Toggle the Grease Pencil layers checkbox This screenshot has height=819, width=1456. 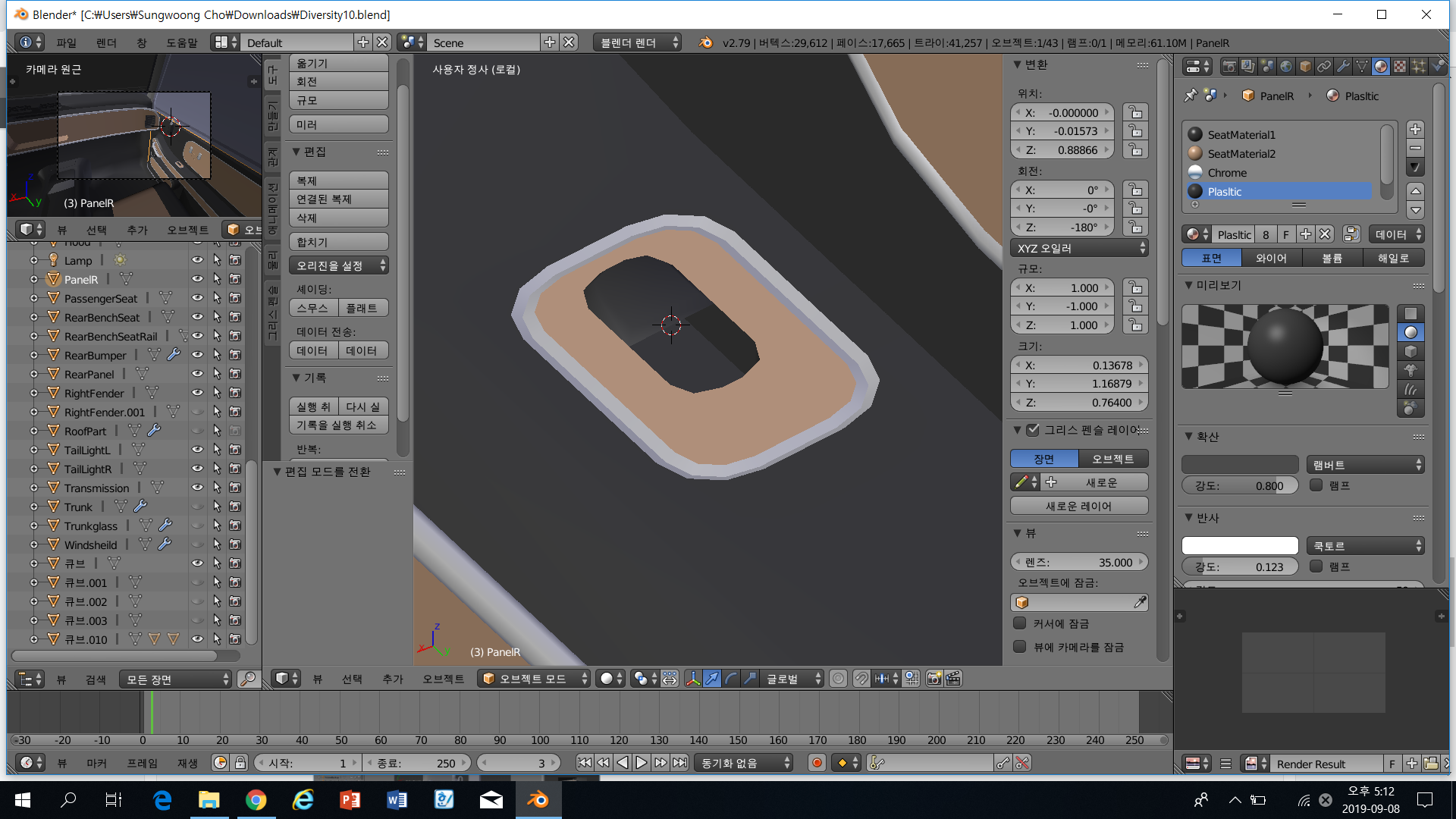tap(1033, 430)
